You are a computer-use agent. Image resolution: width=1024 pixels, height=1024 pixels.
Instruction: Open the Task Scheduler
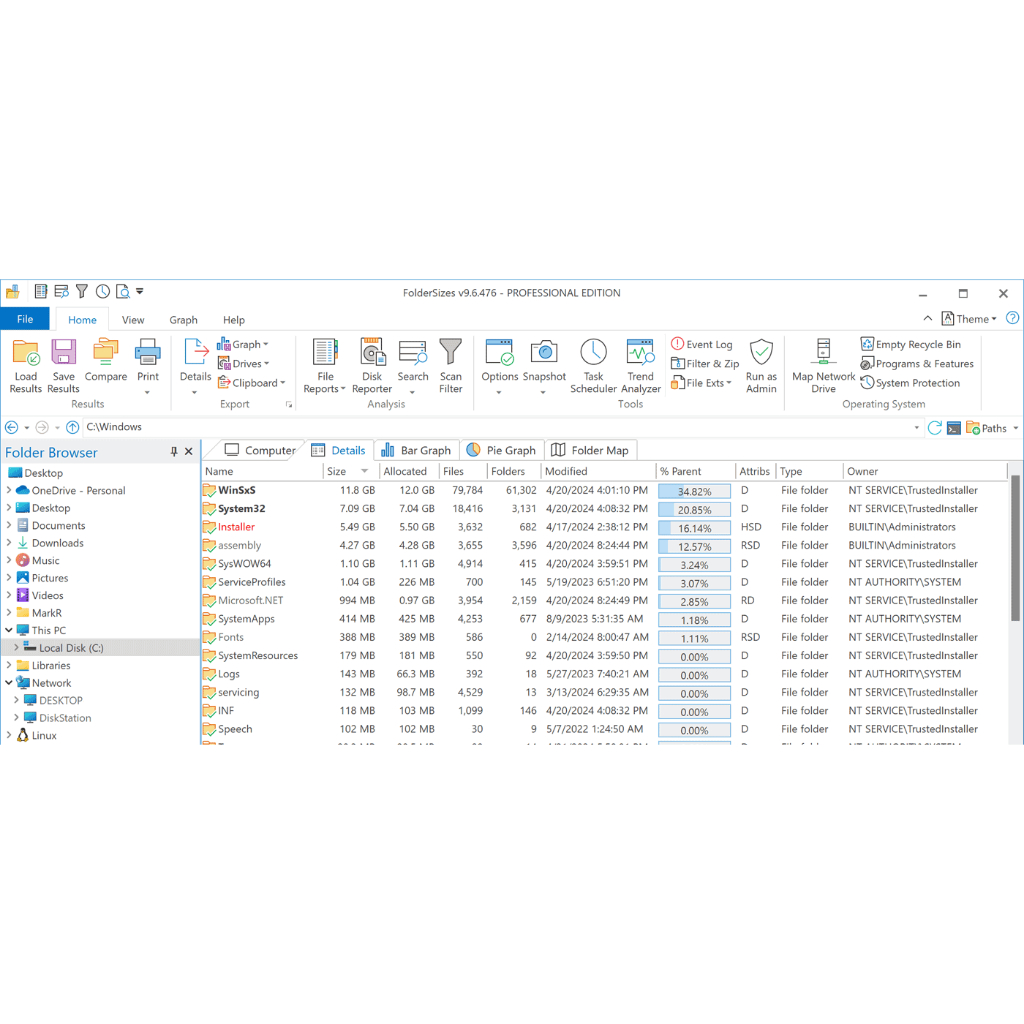[x=593, y=364]
